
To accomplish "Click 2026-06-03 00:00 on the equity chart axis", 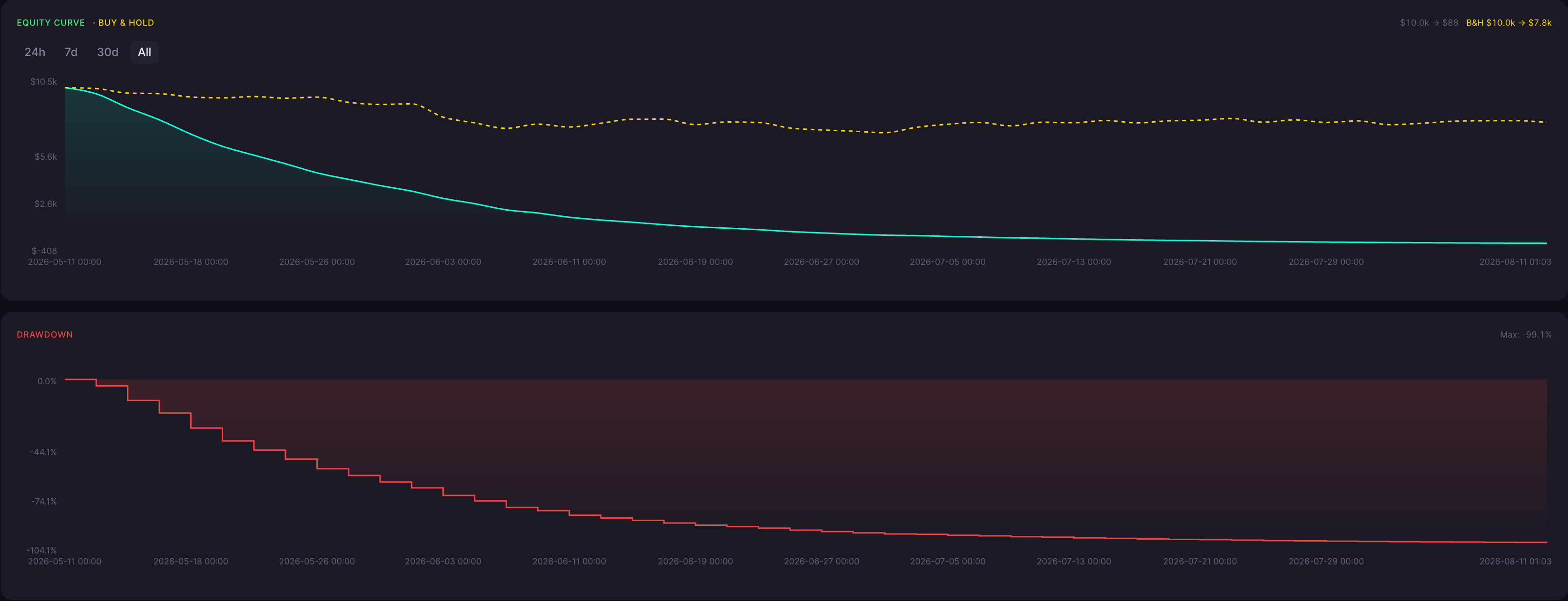I will [x=443, y=262].
